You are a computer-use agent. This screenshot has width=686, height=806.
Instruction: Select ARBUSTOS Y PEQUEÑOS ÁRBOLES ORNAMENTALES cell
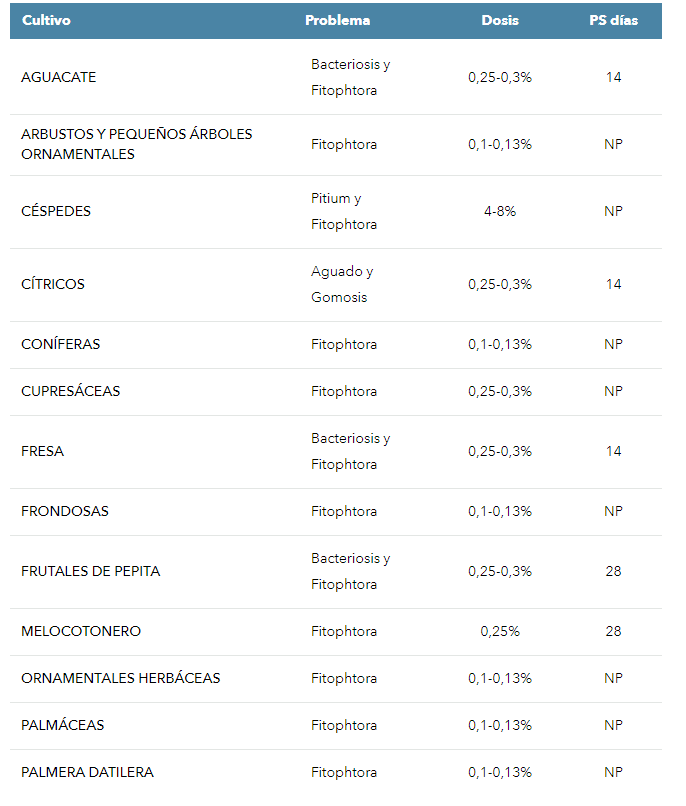[x=137, y=144]
